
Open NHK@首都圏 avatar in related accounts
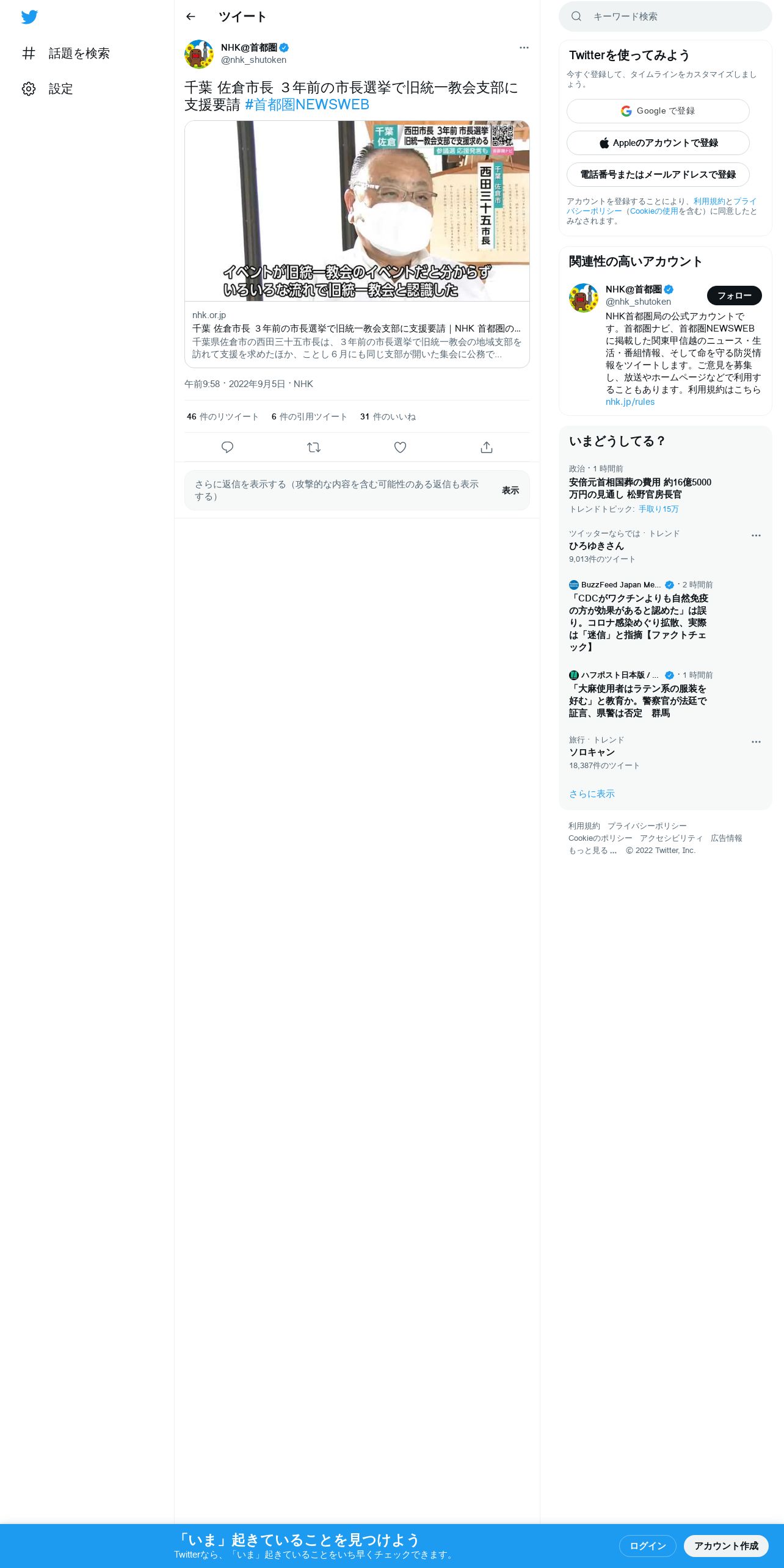(x=584, y=298)
